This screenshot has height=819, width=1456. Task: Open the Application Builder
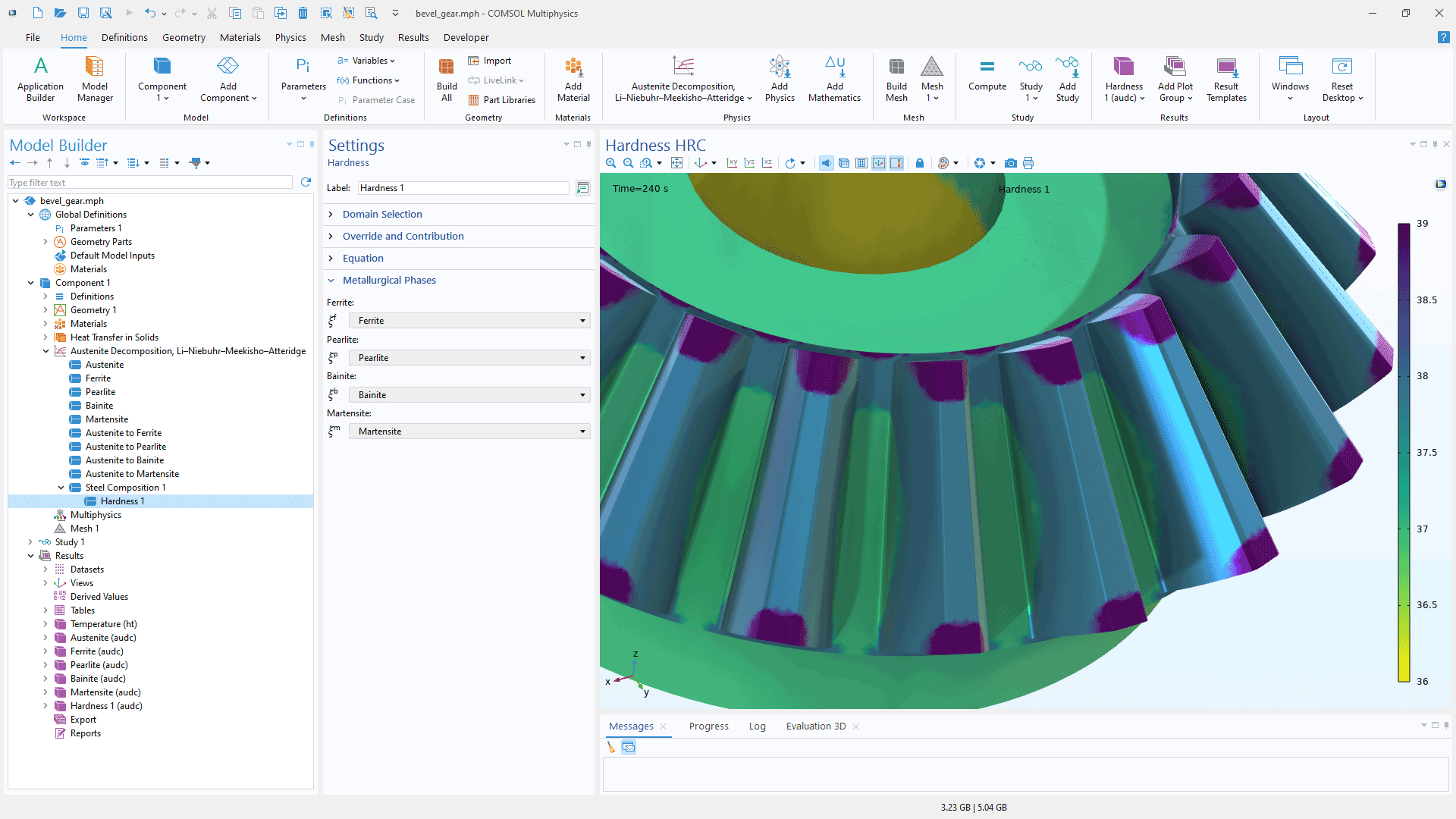40,79
